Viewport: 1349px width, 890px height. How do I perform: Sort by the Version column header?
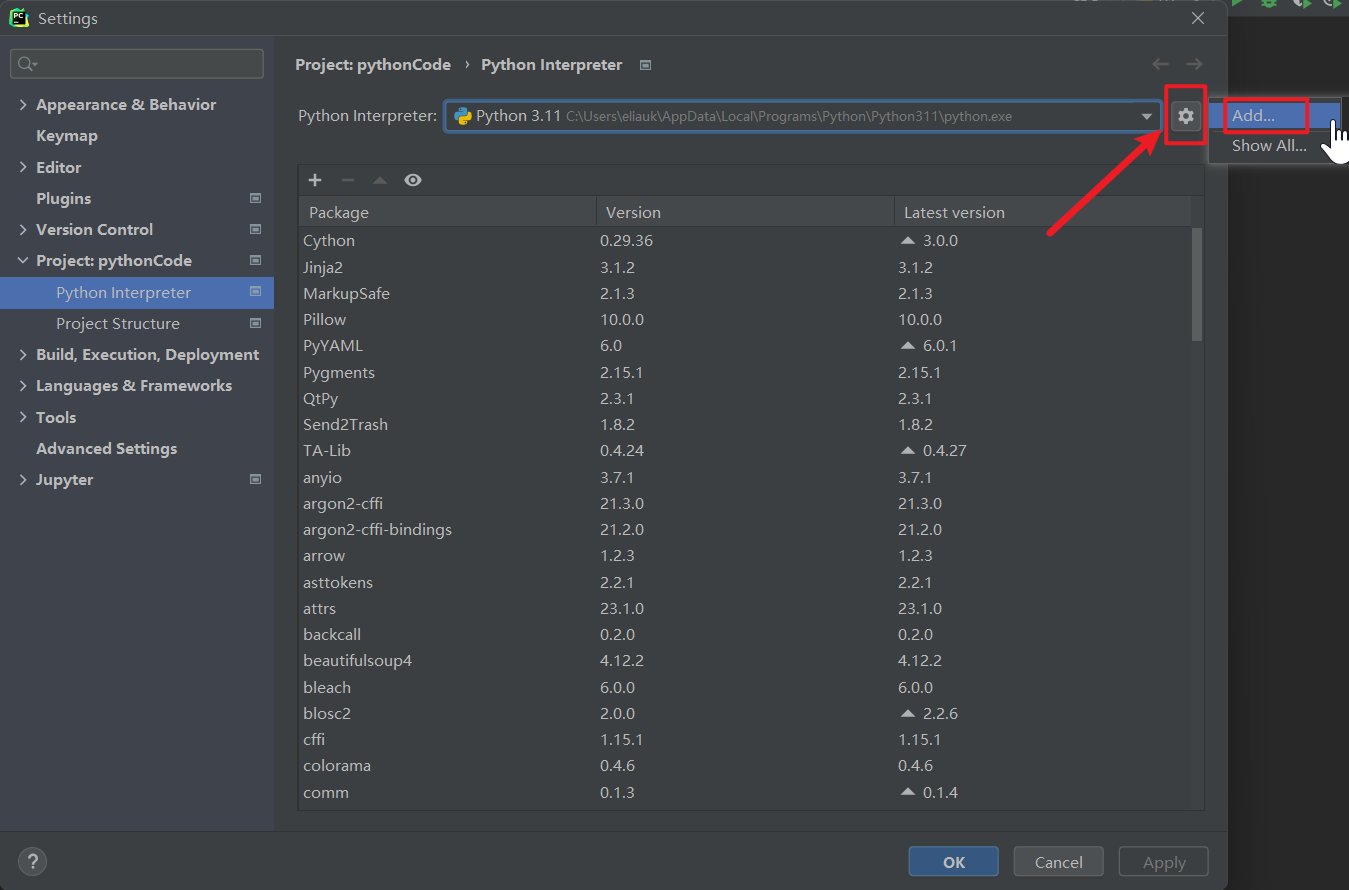745,212
